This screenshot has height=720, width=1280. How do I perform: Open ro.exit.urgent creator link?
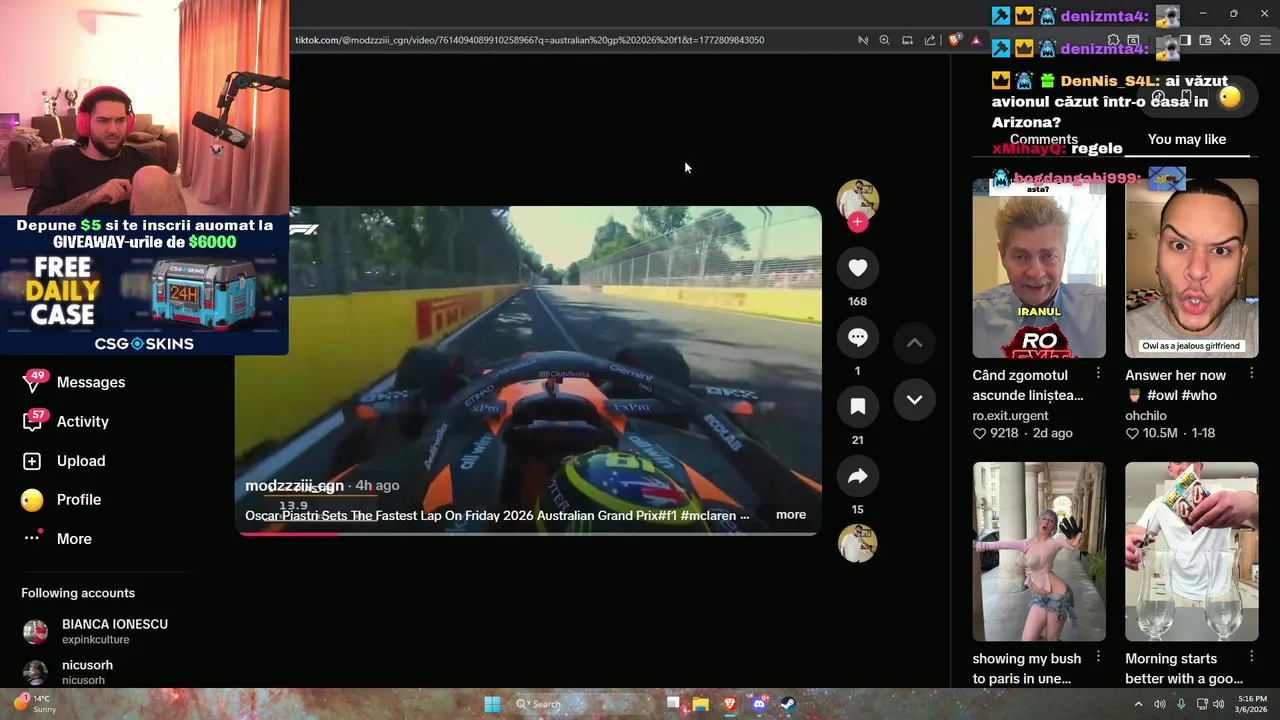(x=1010, y=416)
